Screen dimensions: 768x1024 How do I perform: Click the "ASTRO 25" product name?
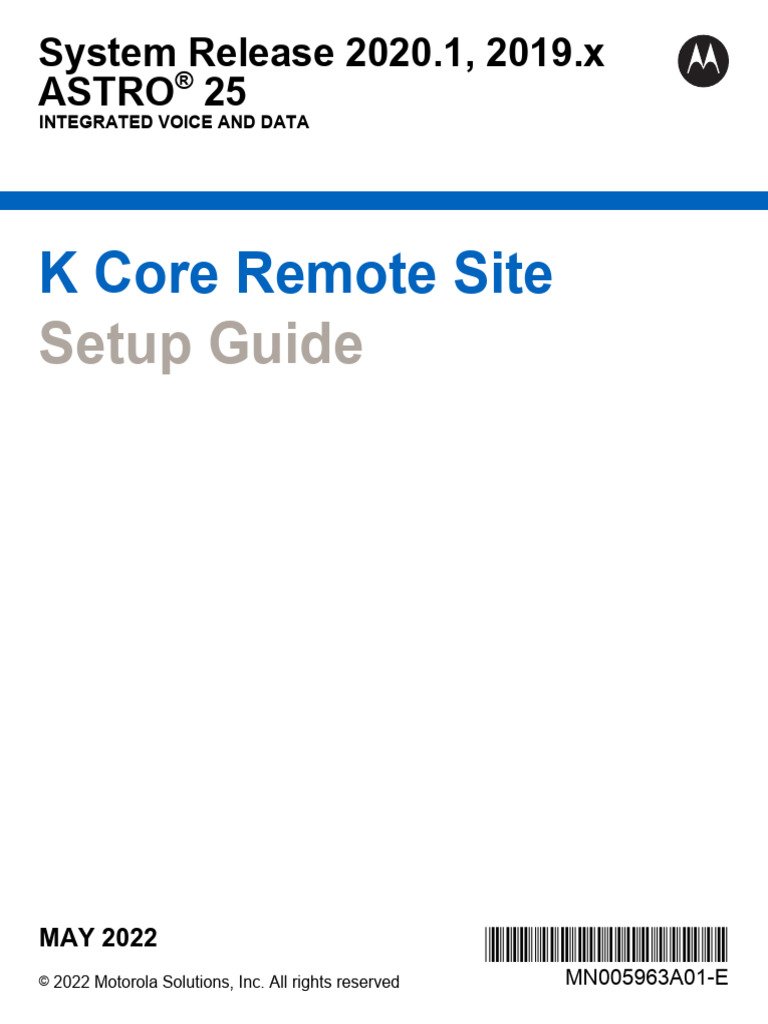coord(141,93)
